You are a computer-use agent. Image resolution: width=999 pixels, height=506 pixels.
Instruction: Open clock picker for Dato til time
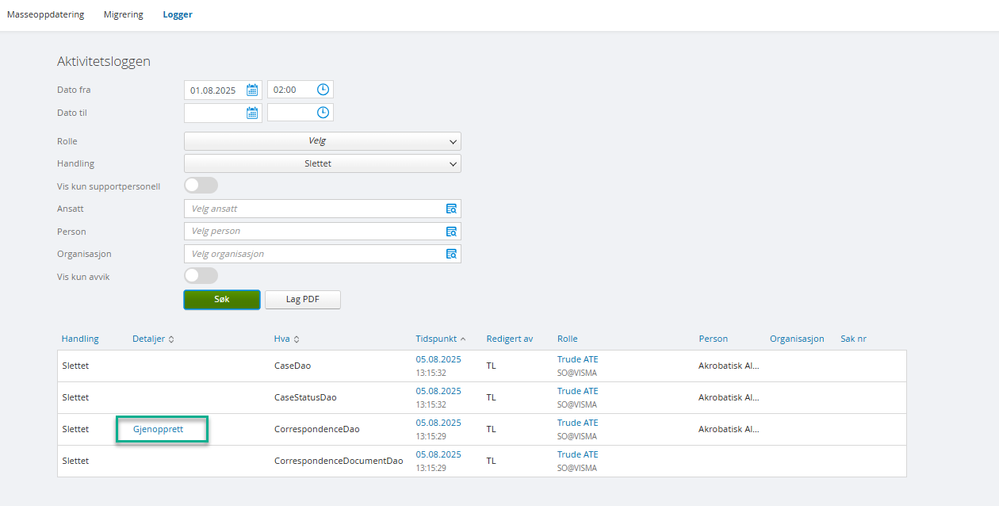point(323,113)
